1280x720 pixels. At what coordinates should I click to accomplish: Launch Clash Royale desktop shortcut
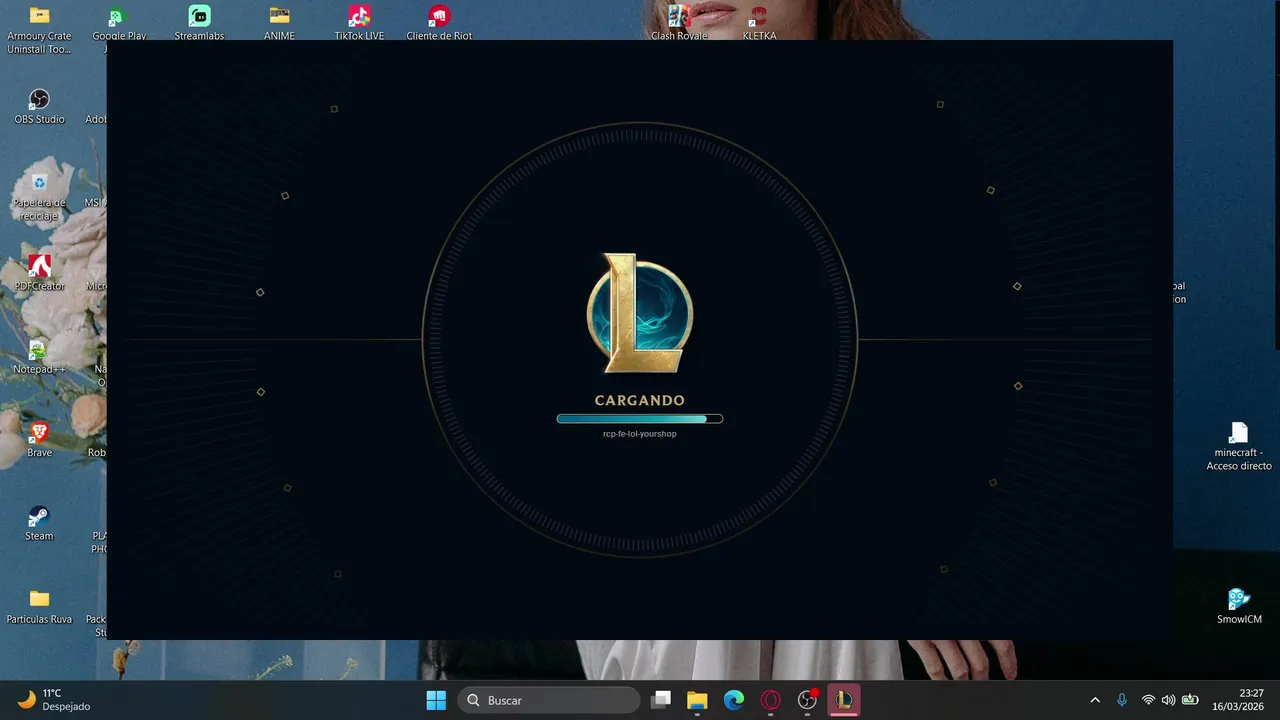point(679,23)
